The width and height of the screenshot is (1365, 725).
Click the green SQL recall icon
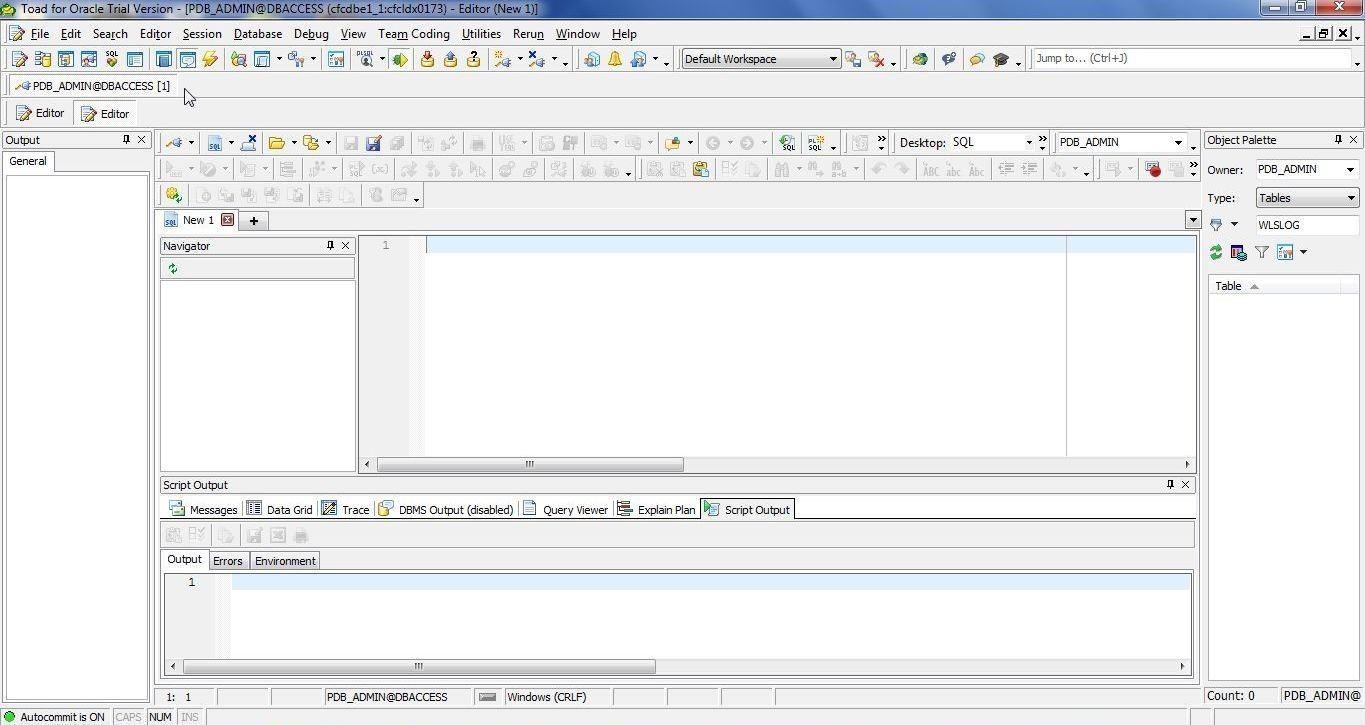788,142
